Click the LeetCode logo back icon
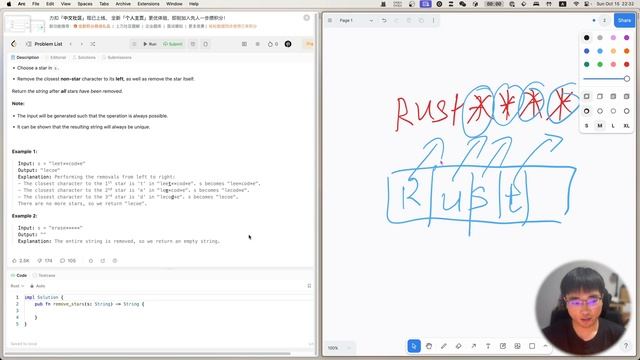This screenshot has height=360, width=640. pos(14,44)
